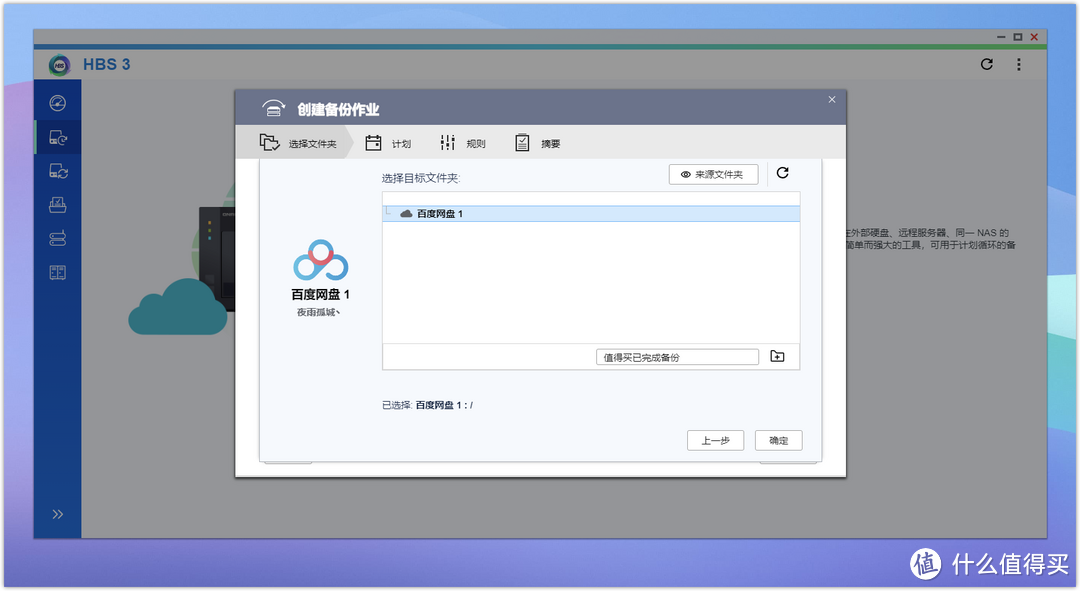
Task: Go to the 选择文件夹 step tab
Action: click(x=298, y=143)
